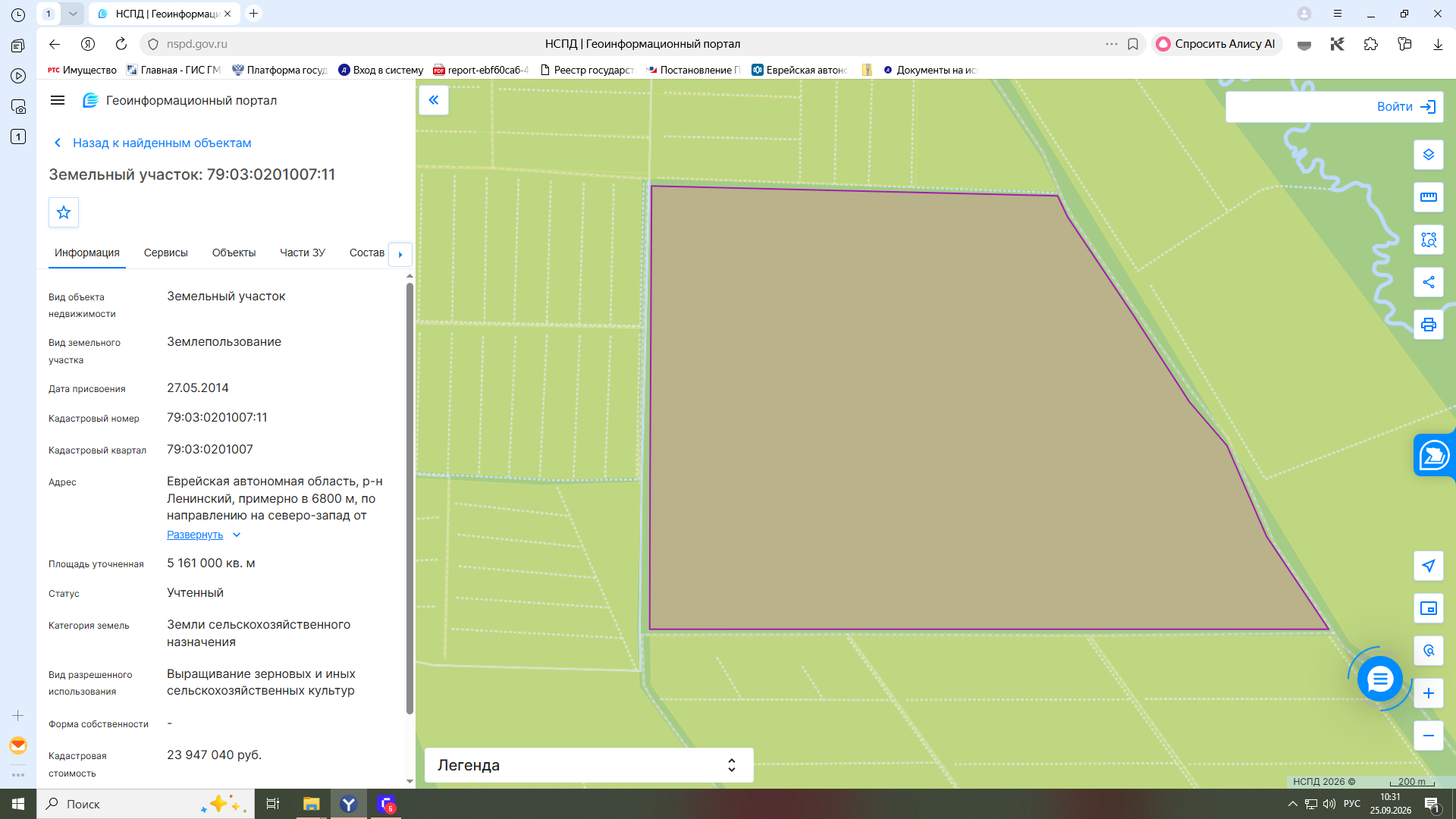Open the map layers tool

pyautogui.click(x=1429, y=155)
